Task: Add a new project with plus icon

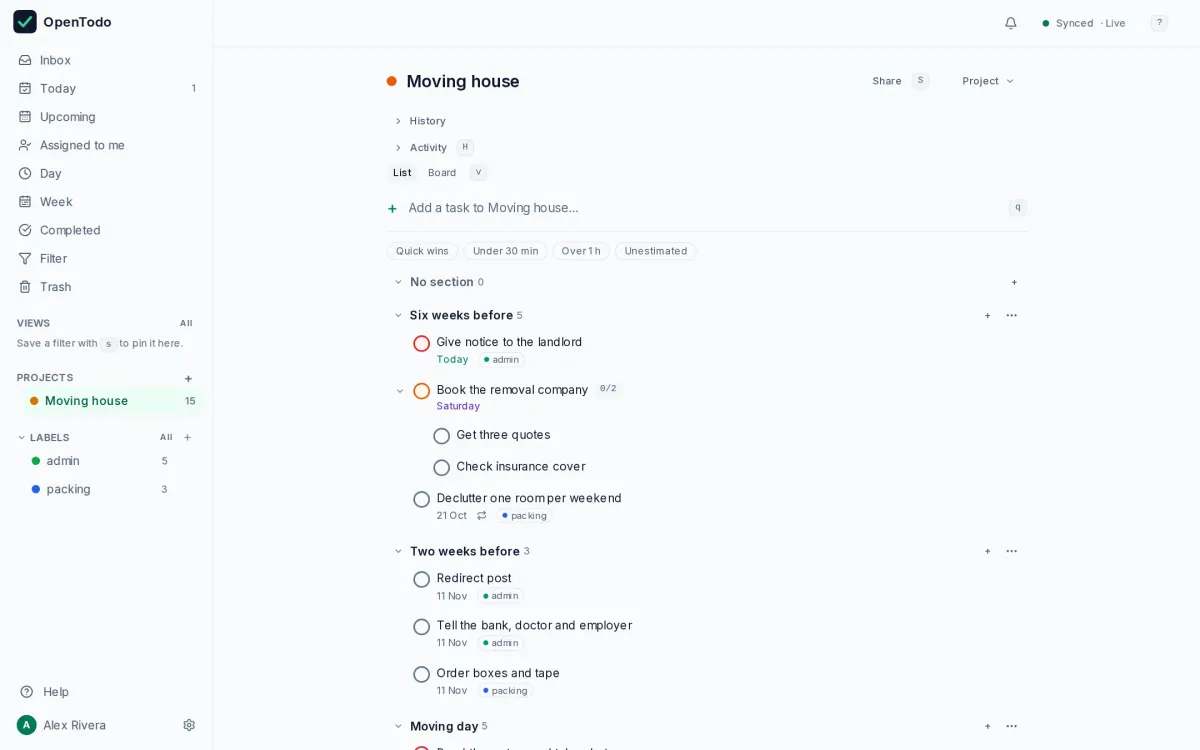Action: click(x=188, y=378)
